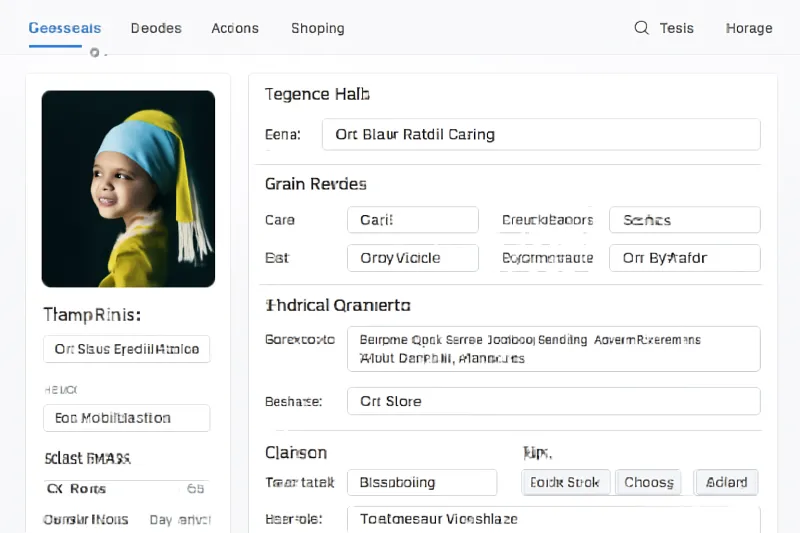Click the 'Clainson' section heading
The image size is (800, 533).
coord(296,452)
